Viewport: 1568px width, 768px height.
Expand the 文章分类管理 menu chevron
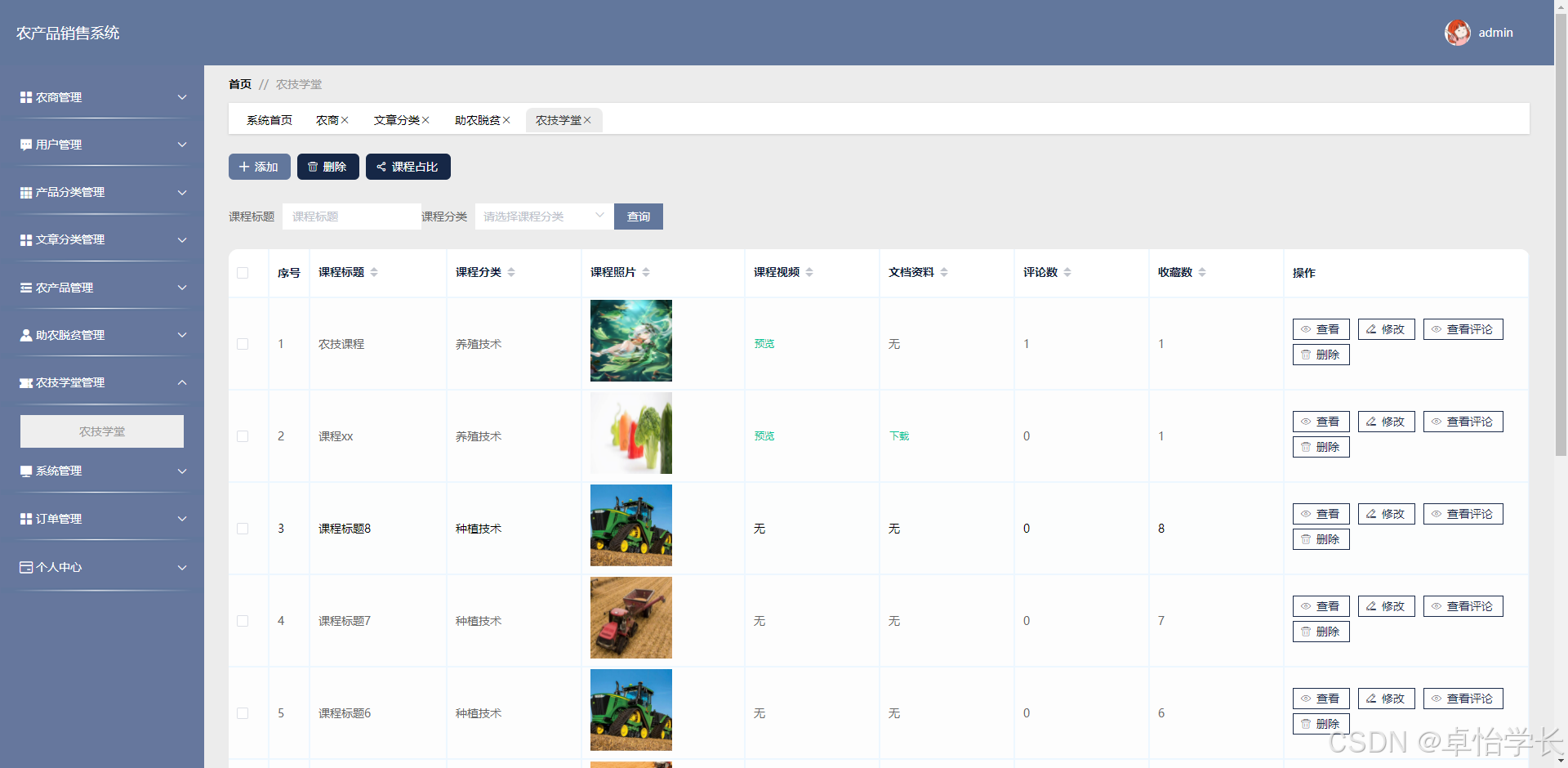(x=182, y=239)
